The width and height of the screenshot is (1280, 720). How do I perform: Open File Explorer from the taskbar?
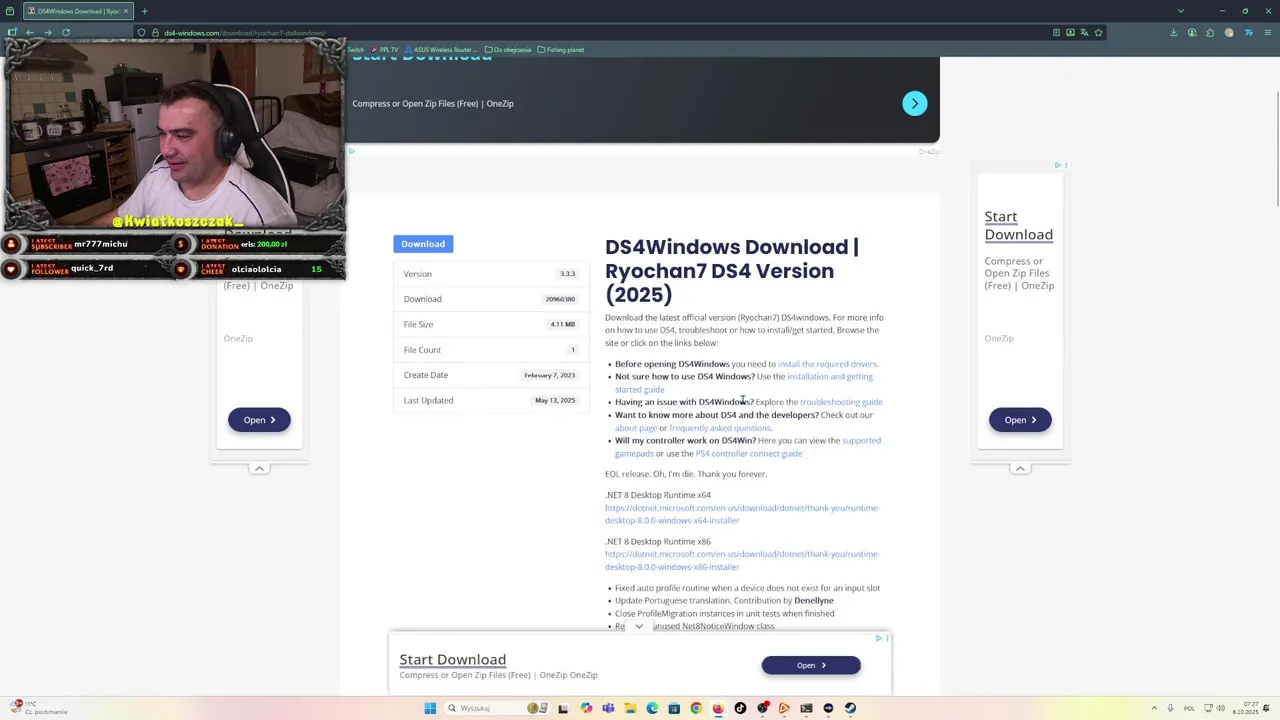click(630, 708)
